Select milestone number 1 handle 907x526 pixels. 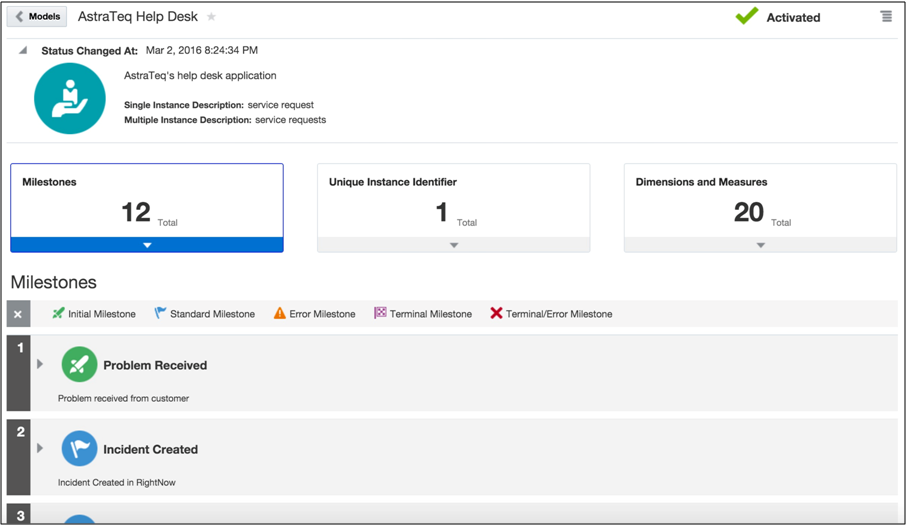[x=19, y=373]
